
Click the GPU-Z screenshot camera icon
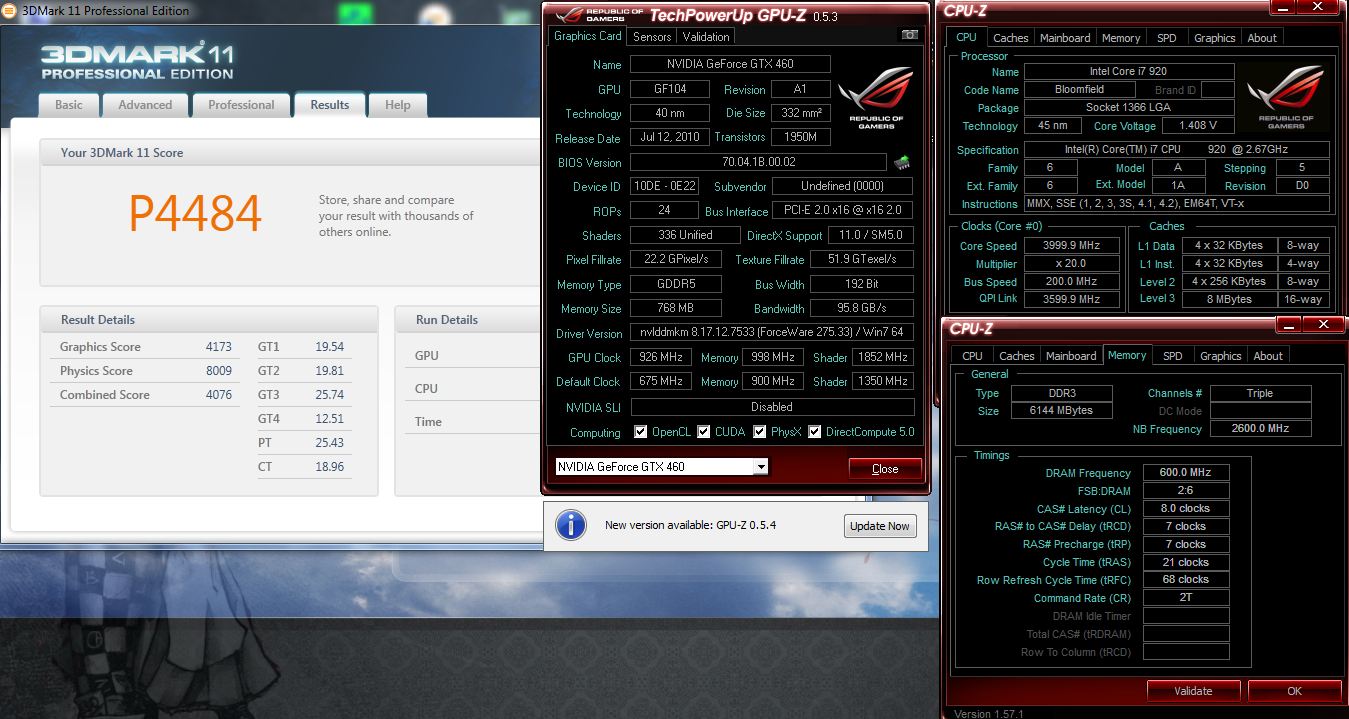point(909,35)
